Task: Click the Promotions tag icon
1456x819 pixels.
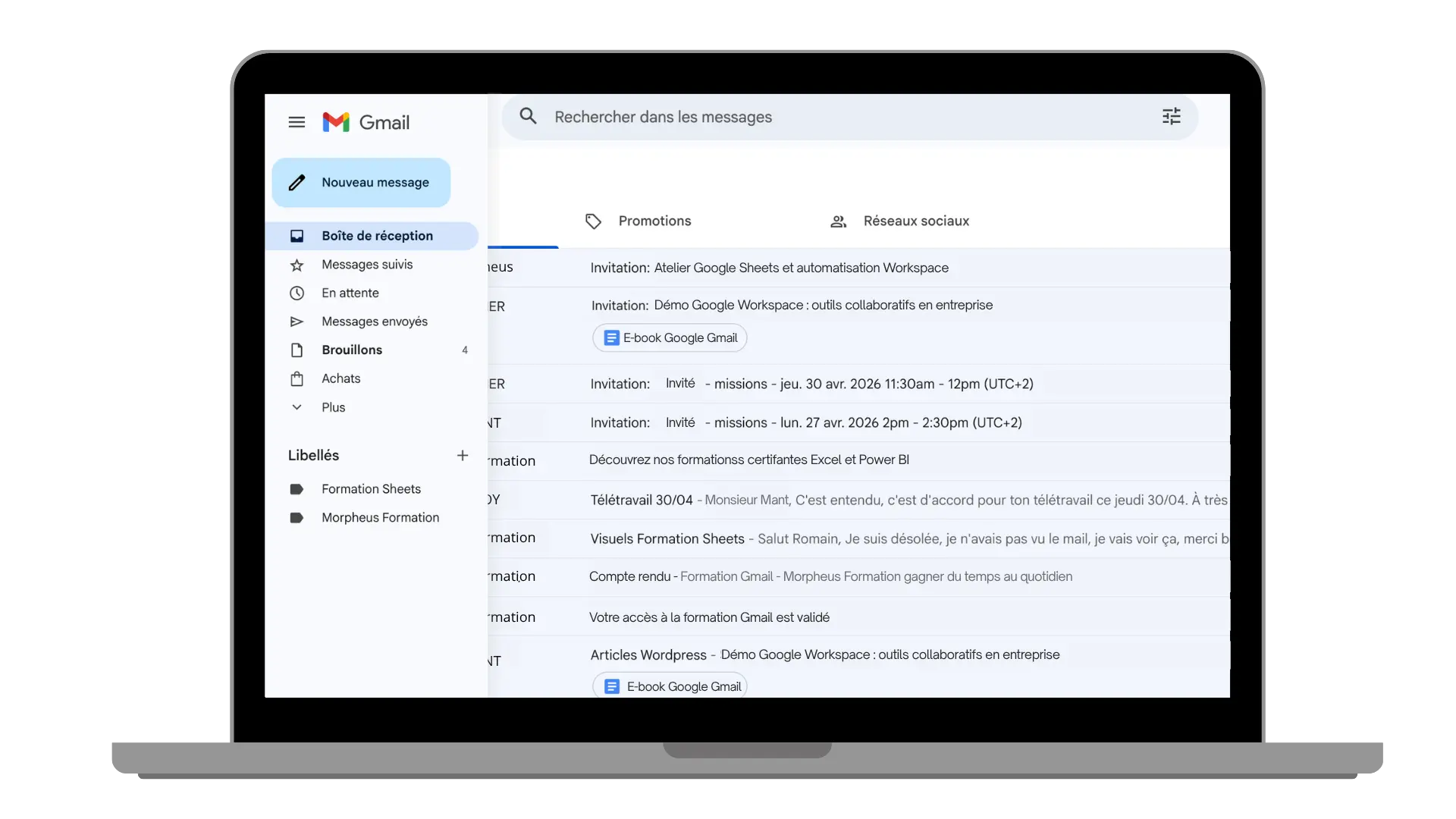Action: point(593,221)
